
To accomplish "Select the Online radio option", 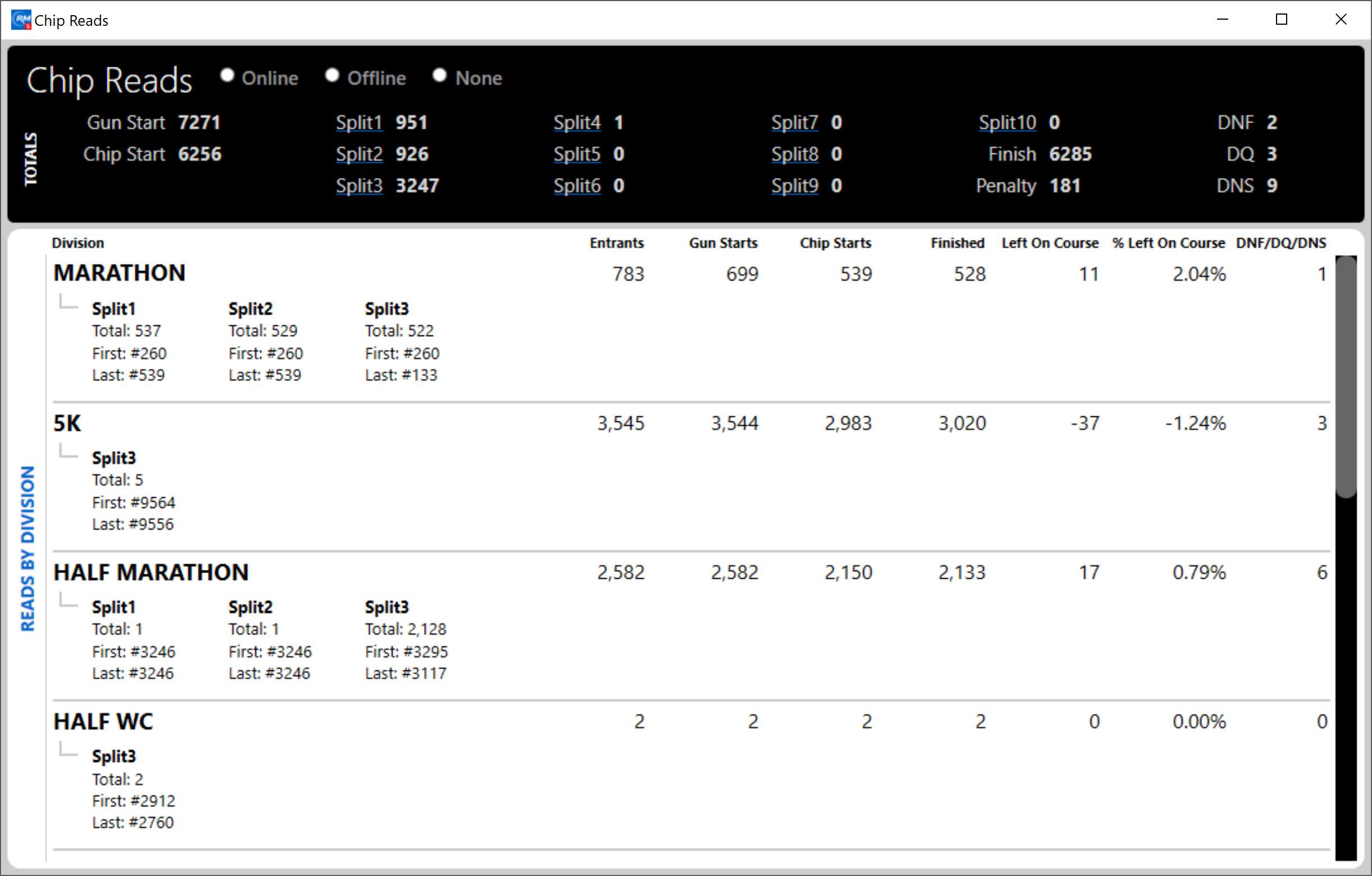I will point(227,75).
